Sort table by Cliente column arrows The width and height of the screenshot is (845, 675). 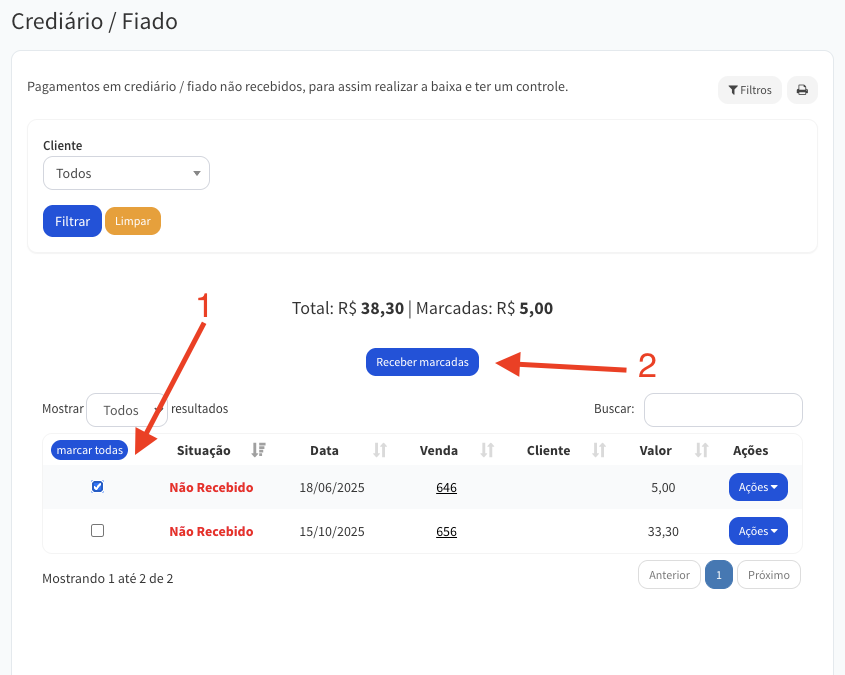[x=600, y=450]
